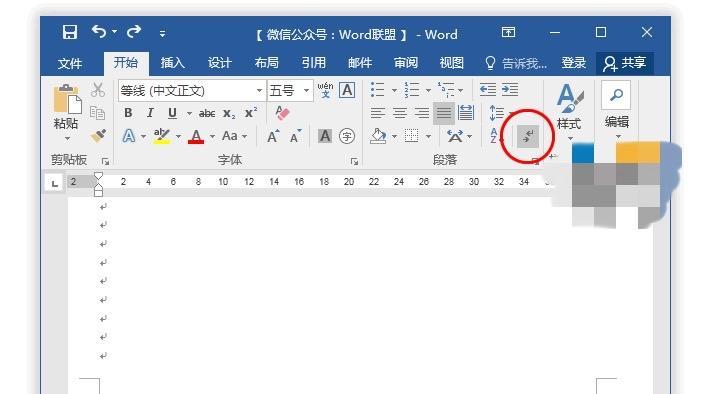Toggle Italic formatting
710x394 pixels.
click(150, 113)
